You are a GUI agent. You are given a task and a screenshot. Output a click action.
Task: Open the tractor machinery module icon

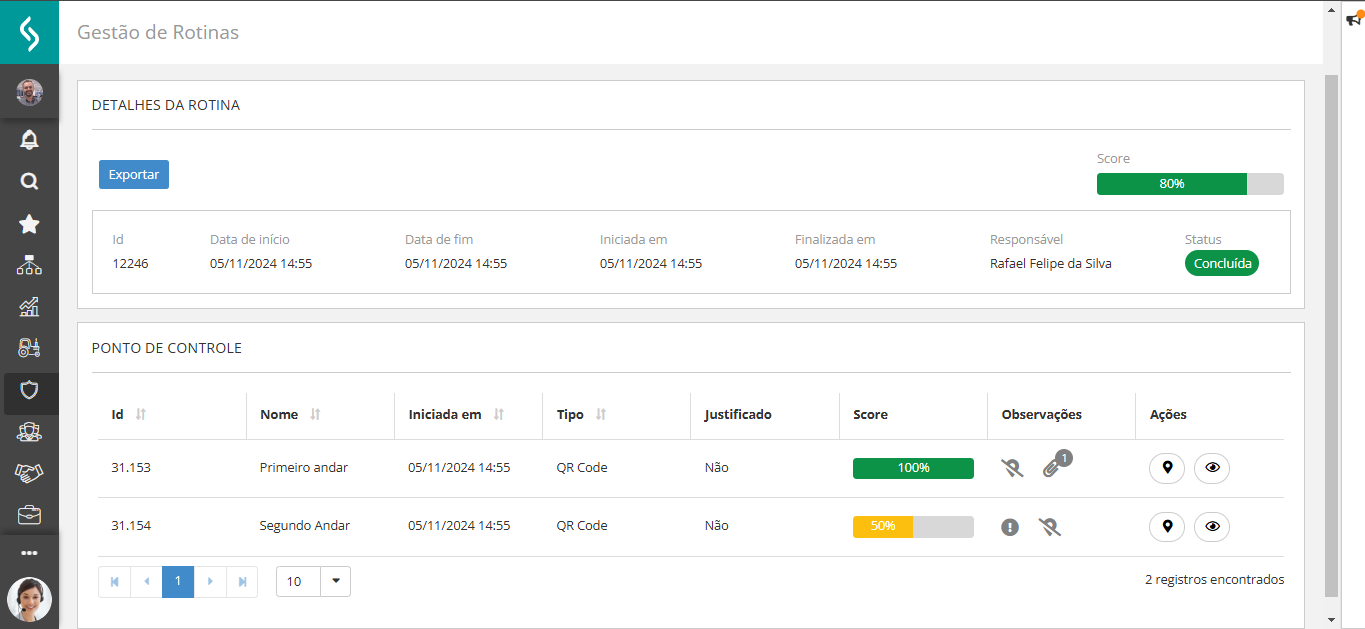click(29, 347)
